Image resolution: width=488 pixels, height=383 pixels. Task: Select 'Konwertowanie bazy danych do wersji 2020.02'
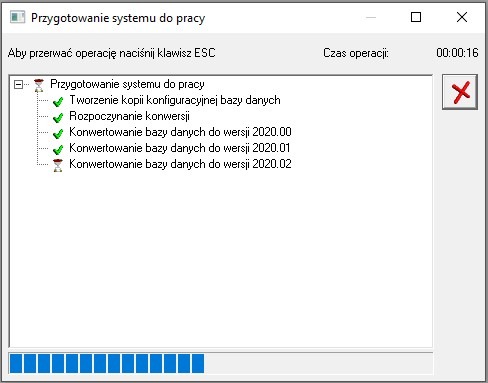click(180, 164)
